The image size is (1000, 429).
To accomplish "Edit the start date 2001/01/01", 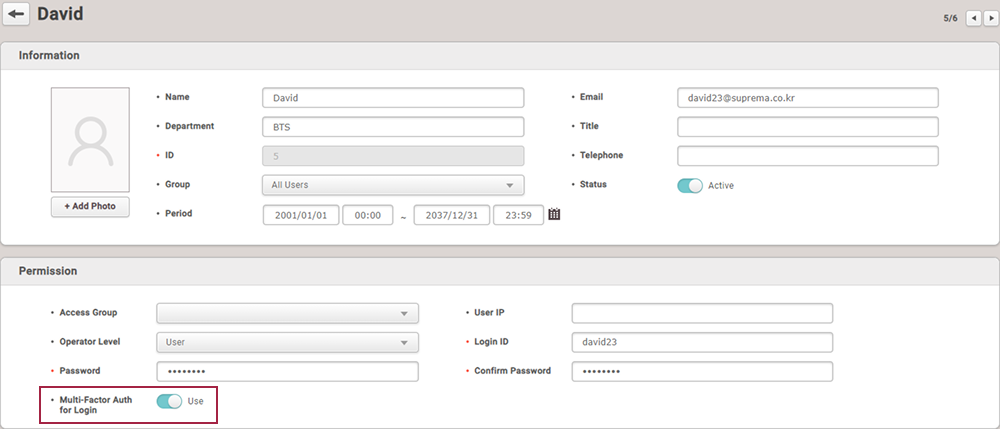I will tap(301, 215).
